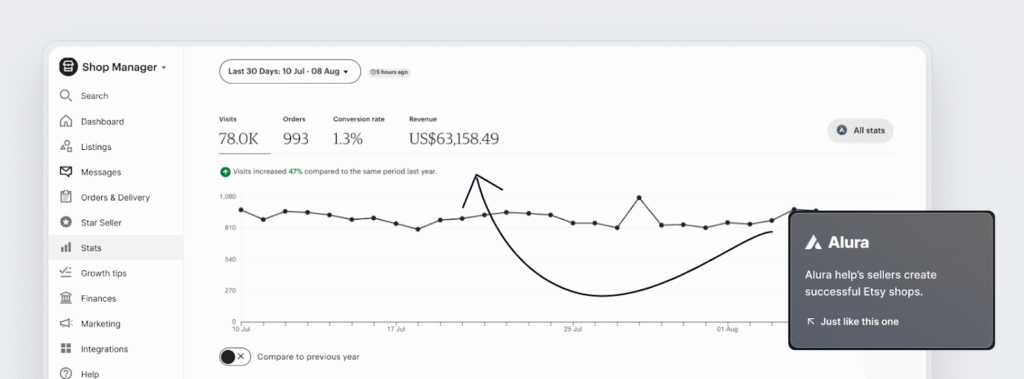Select Stats in the sidebar

coord(116,248)
